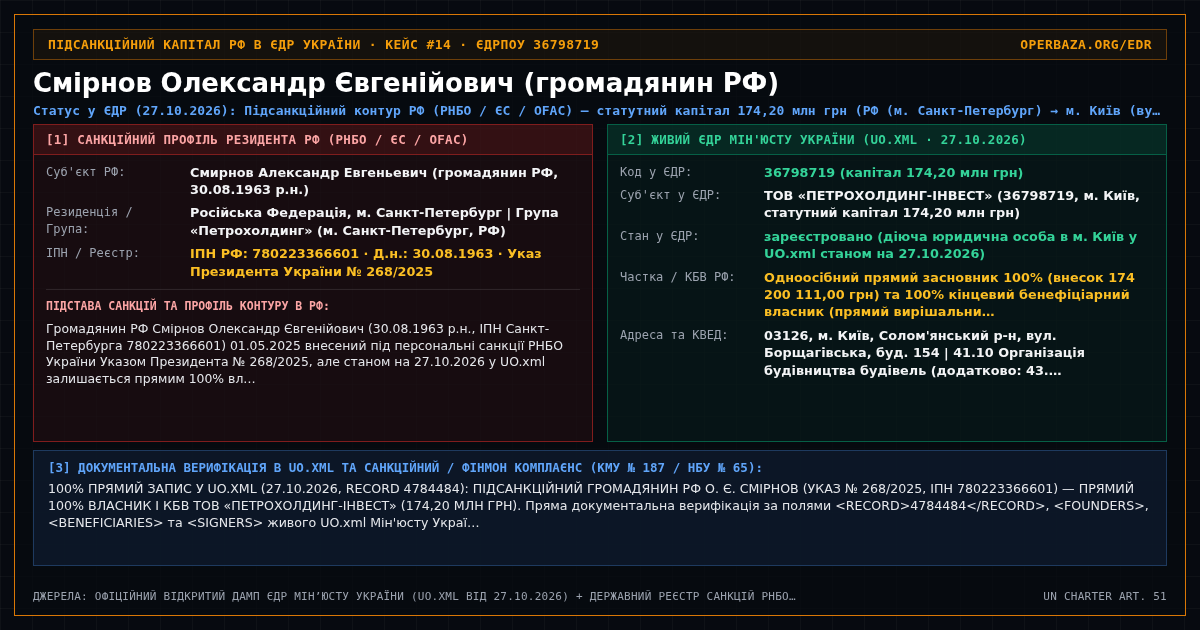Select the value "Смирнов Александр Евгеньевич"

coord(309,172)
